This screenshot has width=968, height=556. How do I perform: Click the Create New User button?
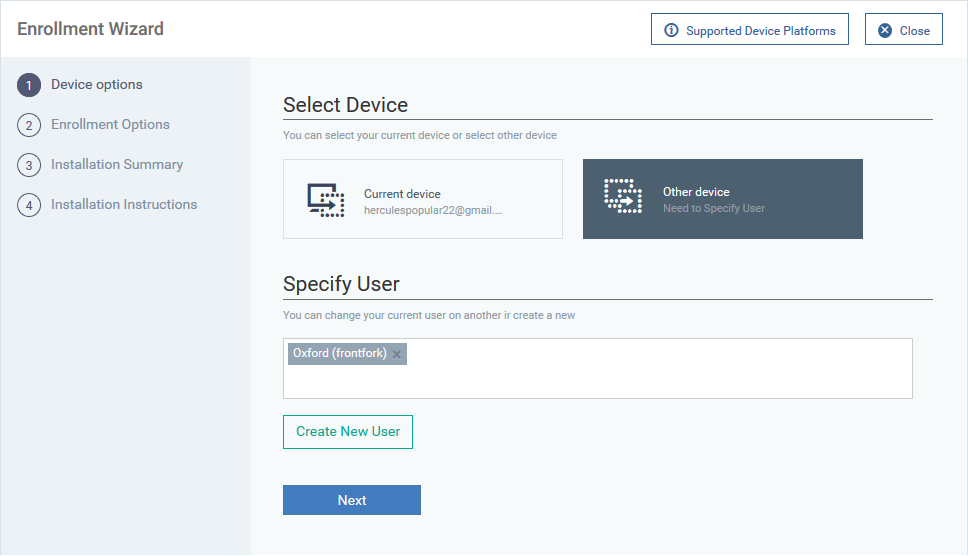348,432
